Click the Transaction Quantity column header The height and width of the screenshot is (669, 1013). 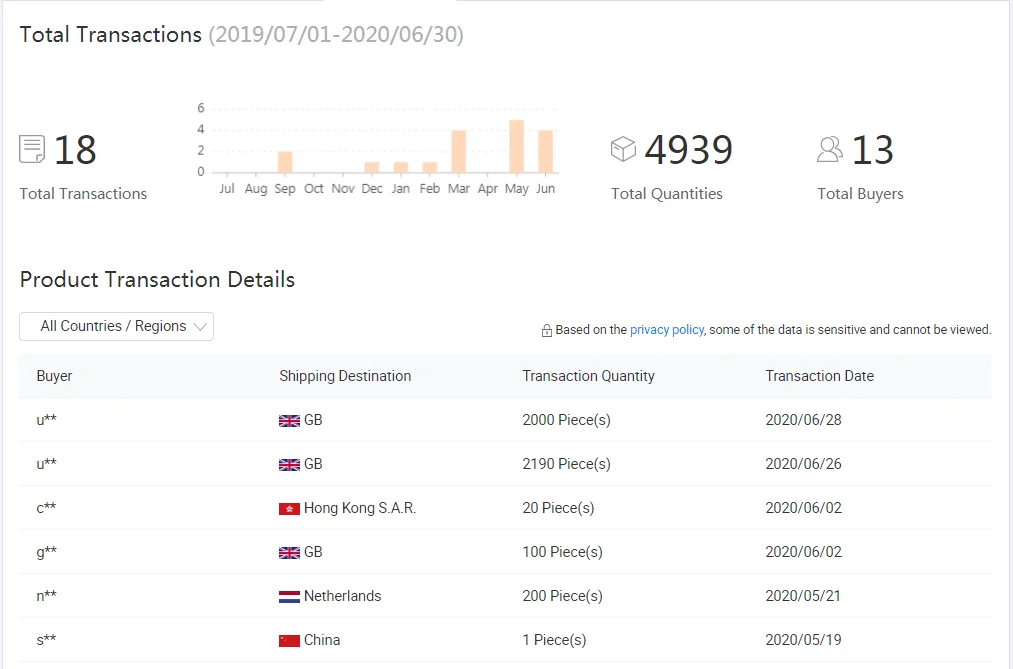point(588,376)
